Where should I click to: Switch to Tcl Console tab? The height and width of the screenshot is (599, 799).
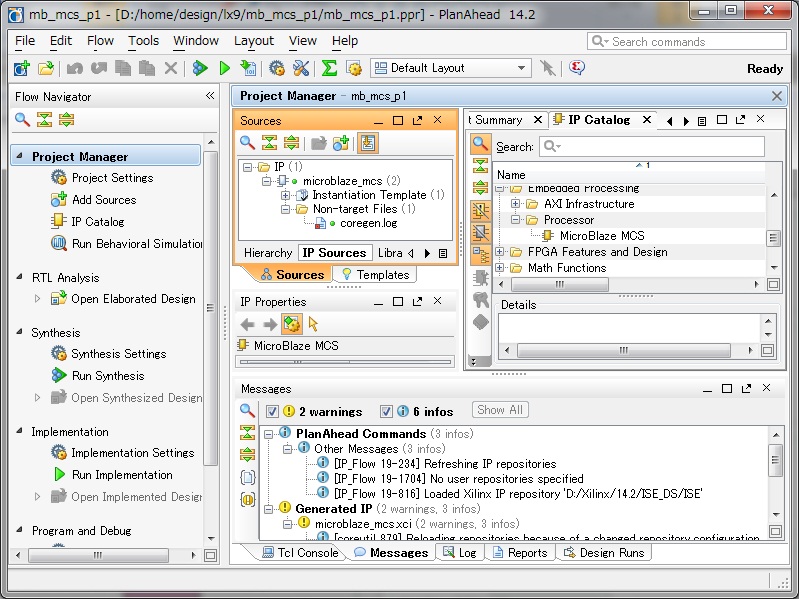click(x=300, y=553)
